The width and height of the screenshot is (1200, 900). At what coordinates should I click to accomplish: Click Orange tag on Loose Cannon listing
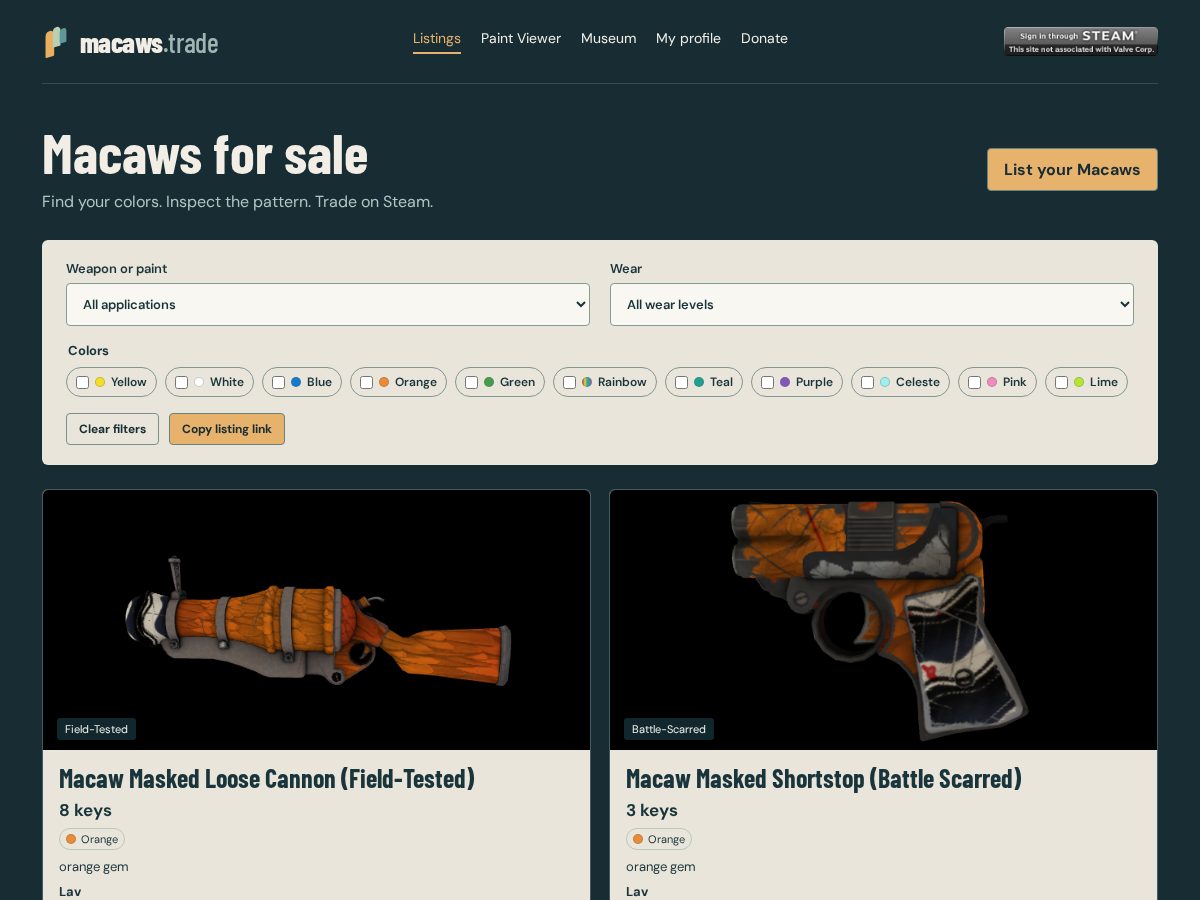(x=92, y=839)
